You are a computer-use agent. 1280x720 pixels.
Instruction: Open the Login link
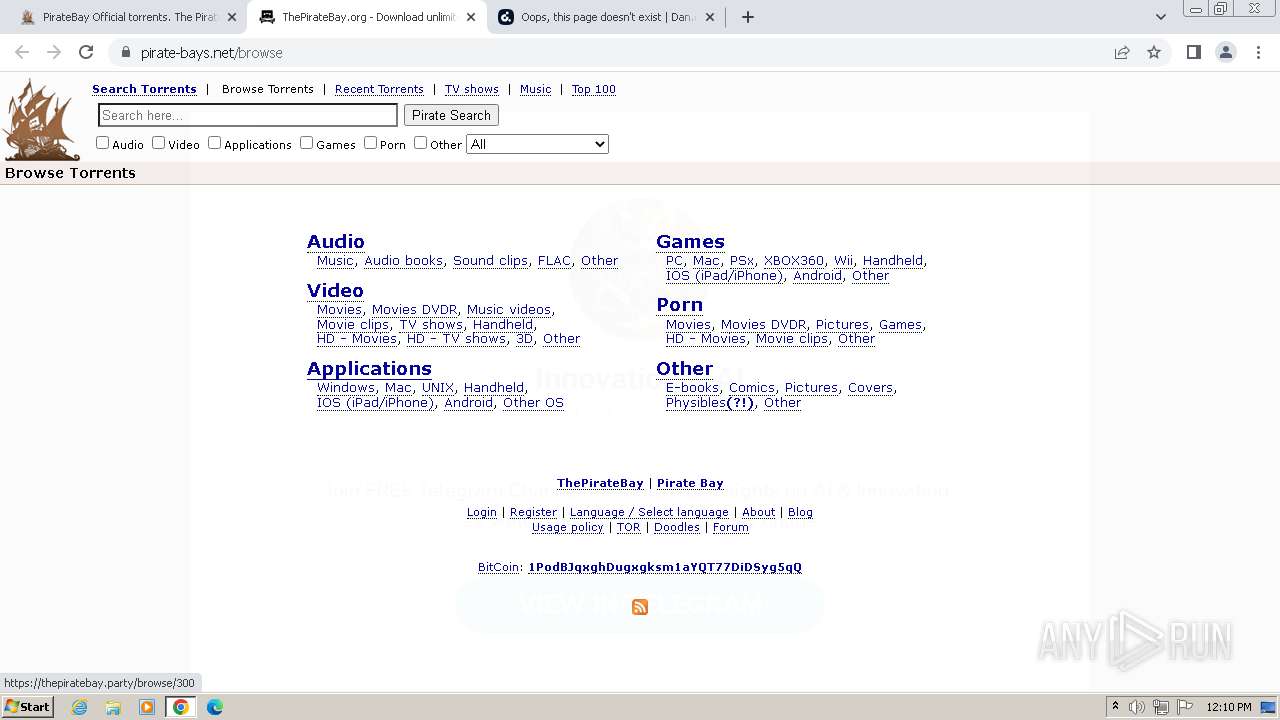[482, 512]
